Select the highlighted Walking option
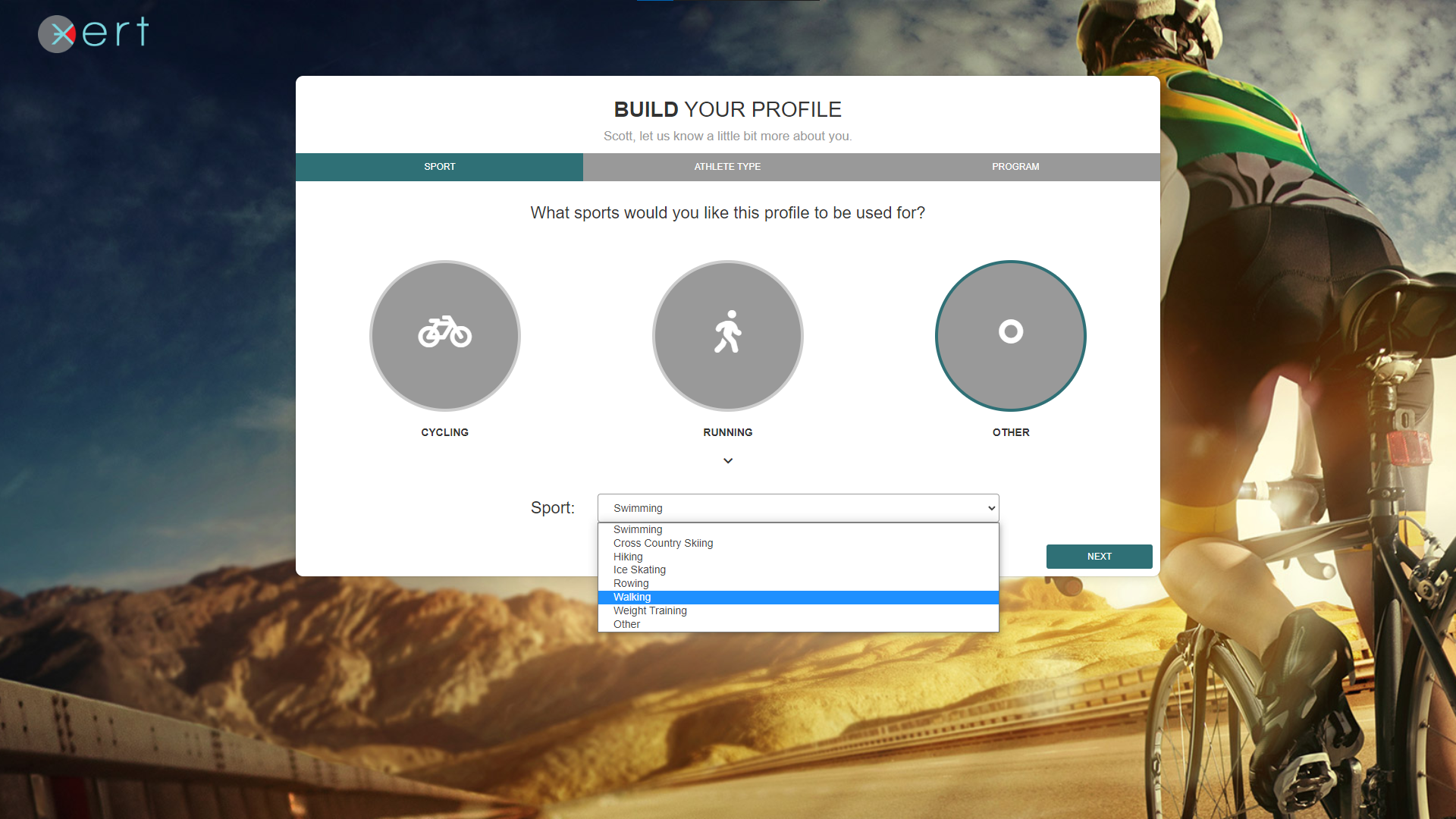Image resolution: width=1456 pixels, height=819 pixels. coord(632,597)
